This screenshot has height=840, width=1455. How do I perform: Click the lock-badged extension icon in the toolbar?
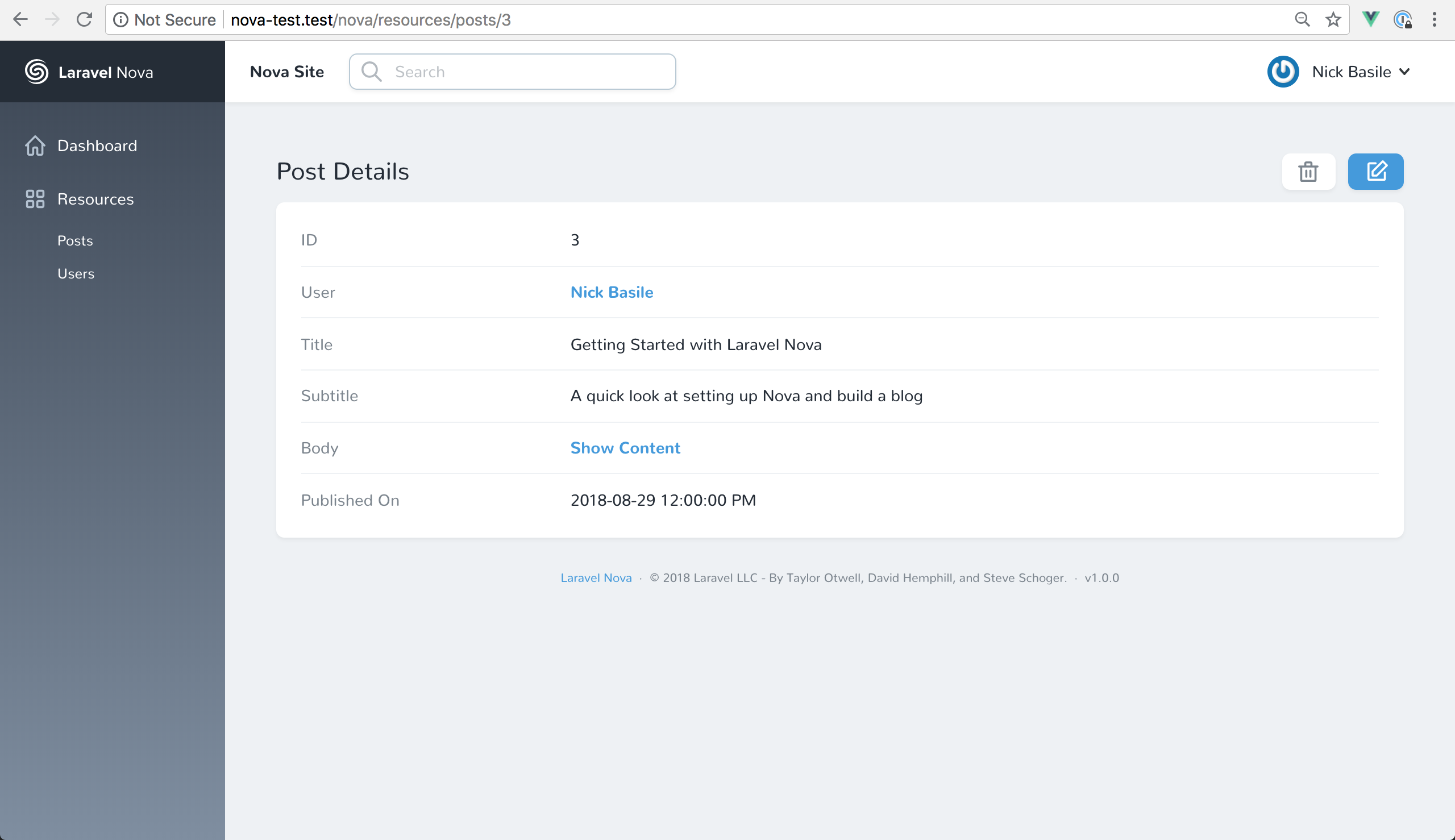coord(1403,20)
